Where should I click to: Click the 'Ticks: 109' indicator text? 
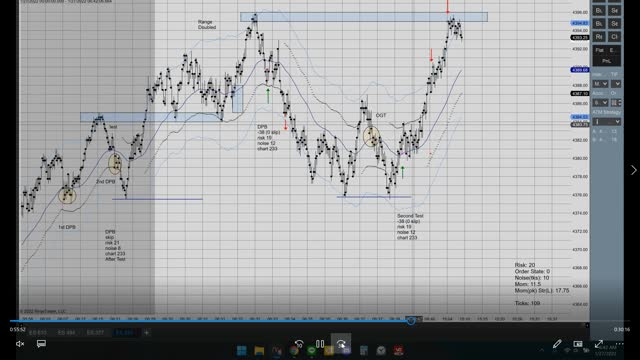click(527, 303)
